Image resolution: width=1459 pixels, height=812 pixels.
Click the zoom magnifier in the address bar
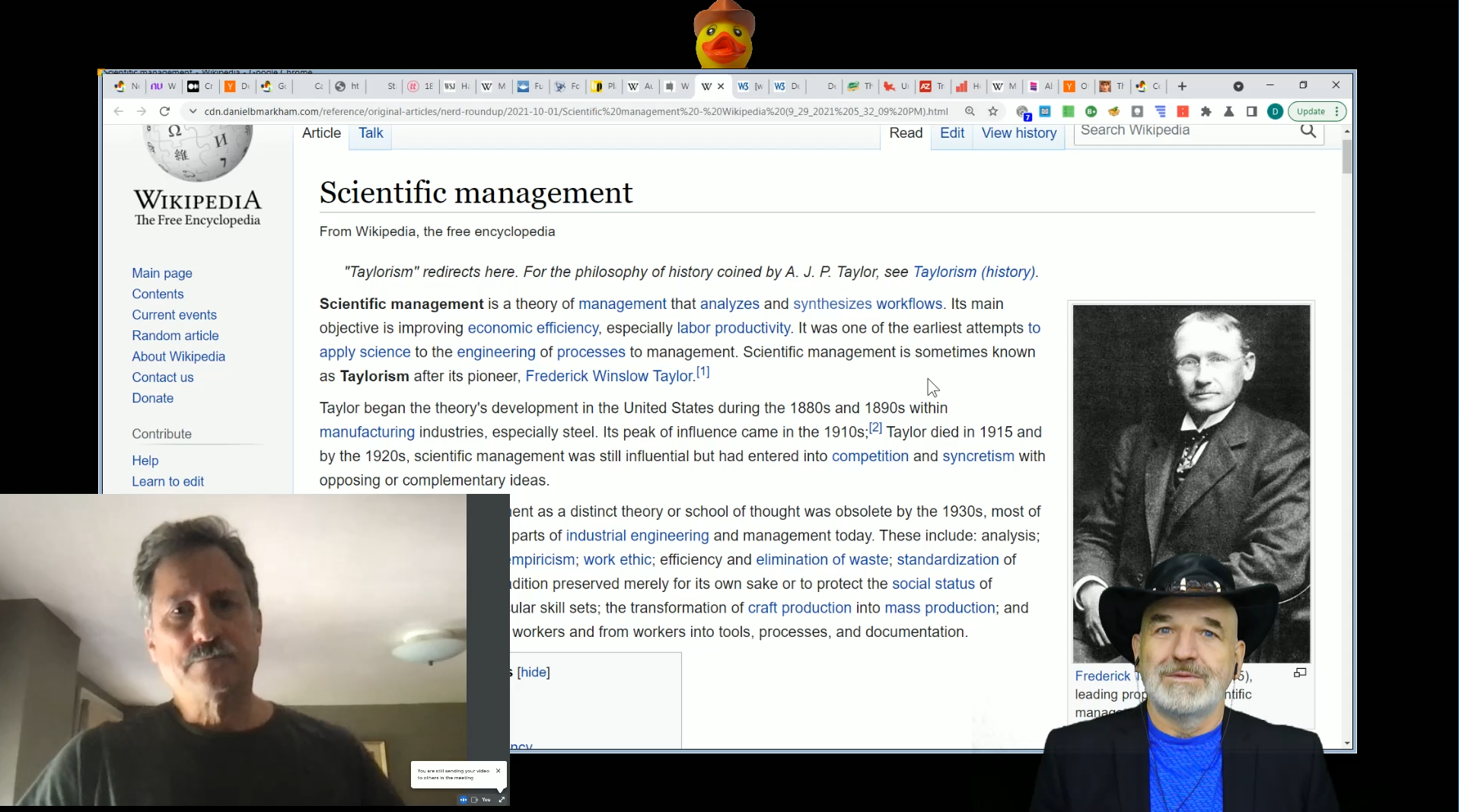(x=970, y=111)
